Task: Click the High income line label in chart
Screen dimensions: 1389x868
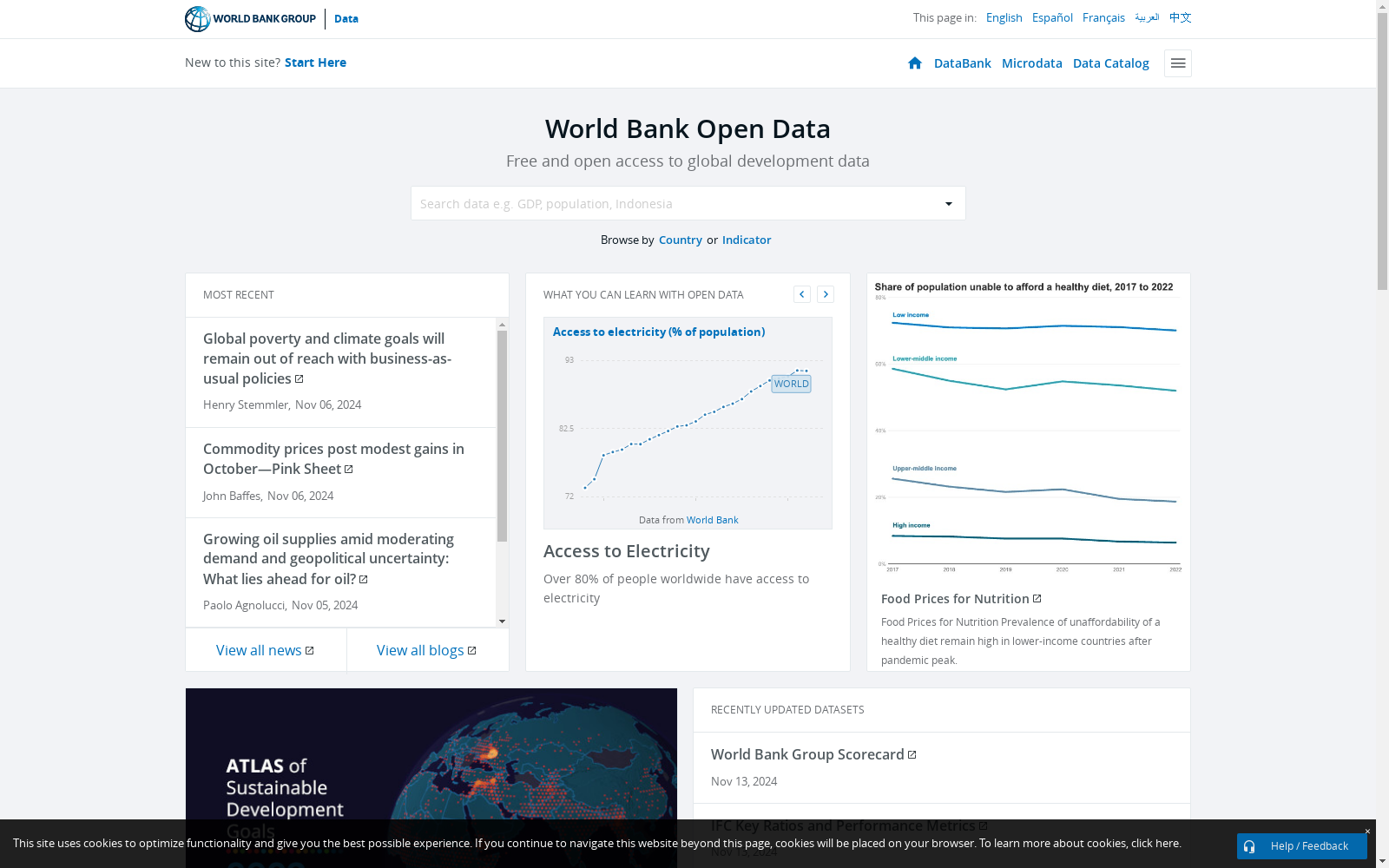Action: point(912,525)
